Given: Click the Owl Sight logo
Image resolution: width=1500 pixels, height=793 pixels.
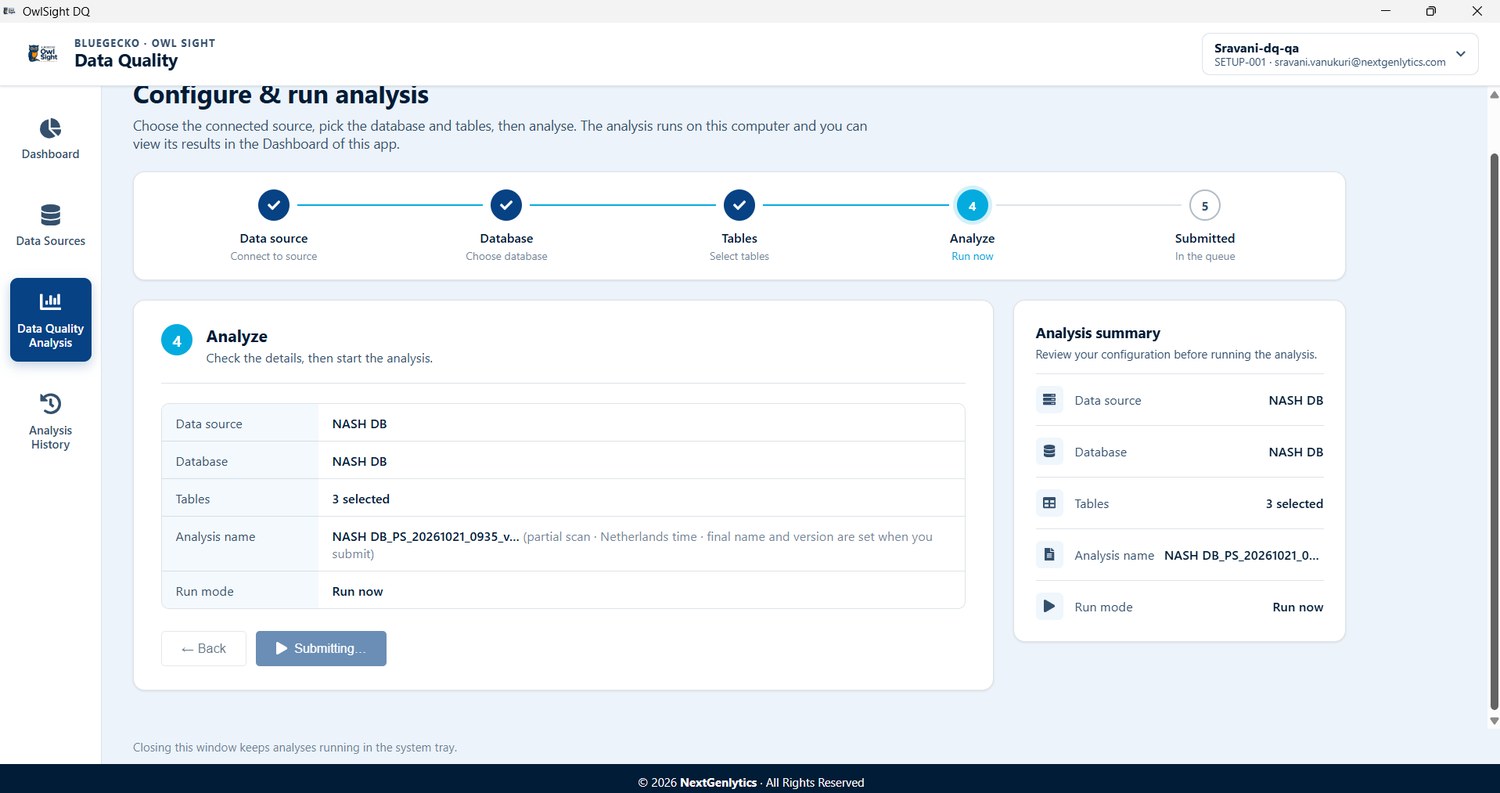Looking at the screenshot, I should coord(43,53).
